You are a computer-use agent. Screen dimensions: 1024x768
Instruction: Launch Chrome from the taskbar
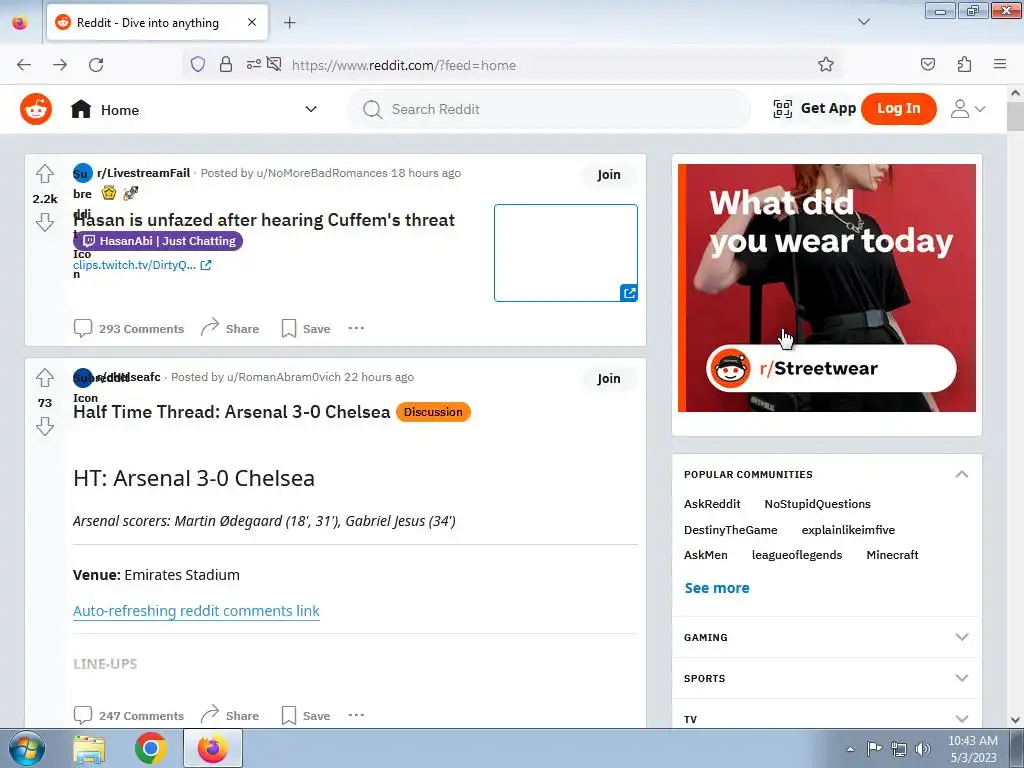coord(151,748)
